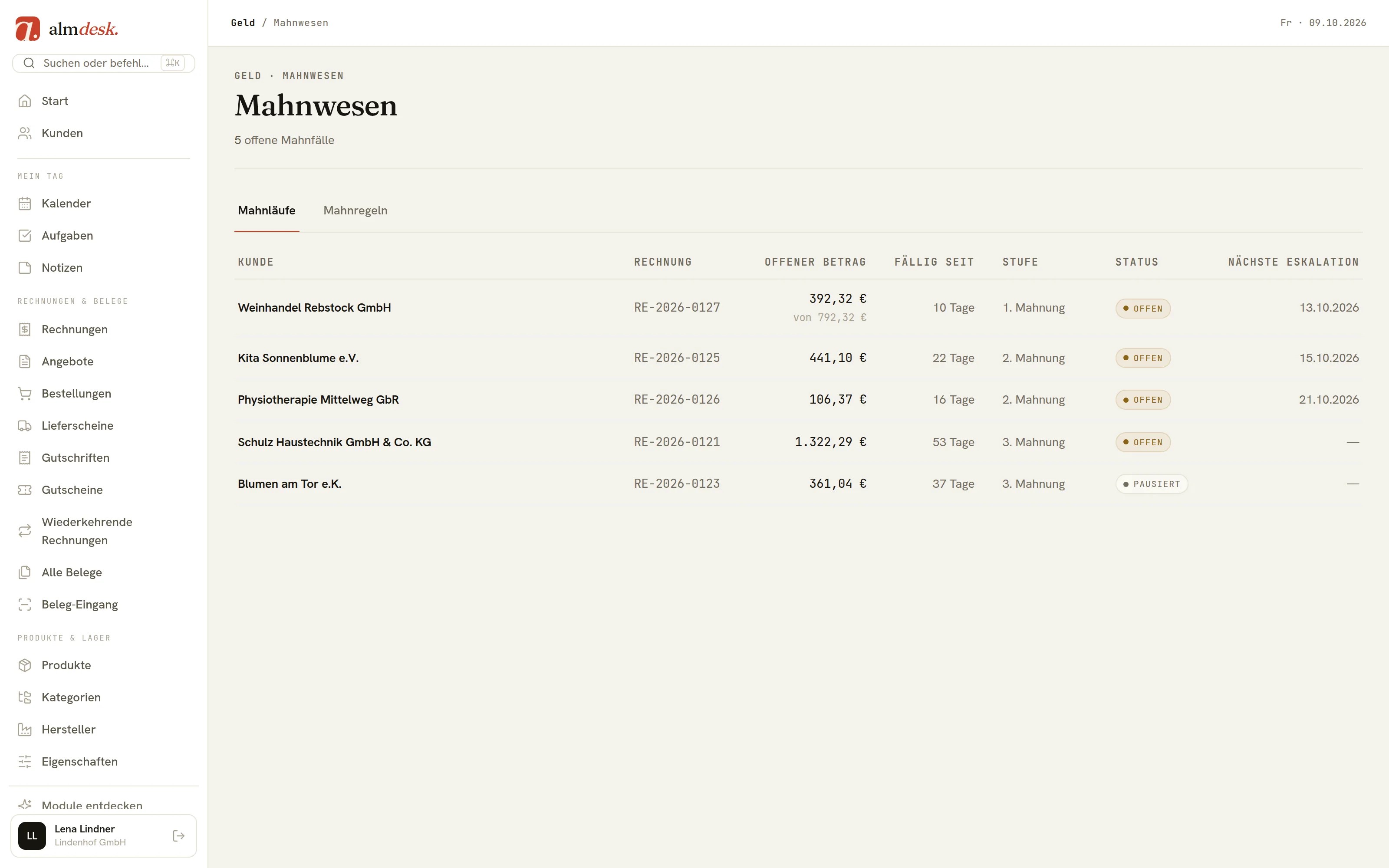Log out with the exit icon
Screen dimensions: 1389x868
pyautogui.click(x=178, y=836)
